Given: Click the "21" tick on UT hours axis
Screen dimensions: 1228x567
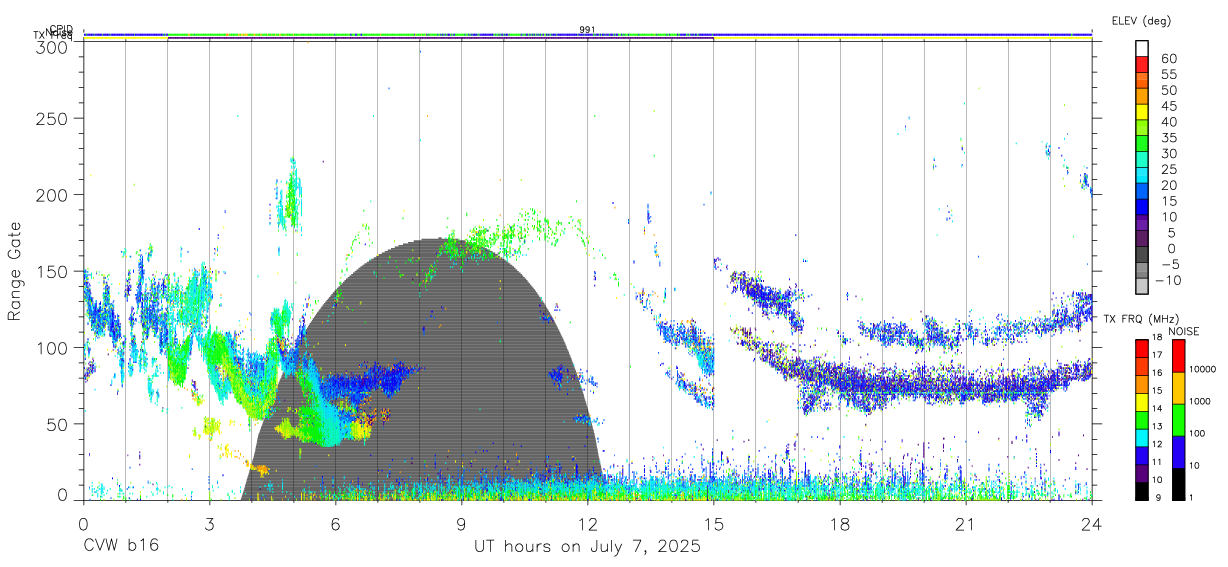Looking at the screenshot, I should 966,524.
